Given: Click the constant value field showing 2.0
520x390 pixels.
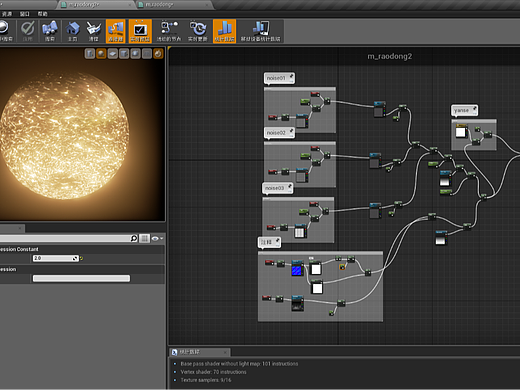Looking at the screenshot, I should point(55,258).
